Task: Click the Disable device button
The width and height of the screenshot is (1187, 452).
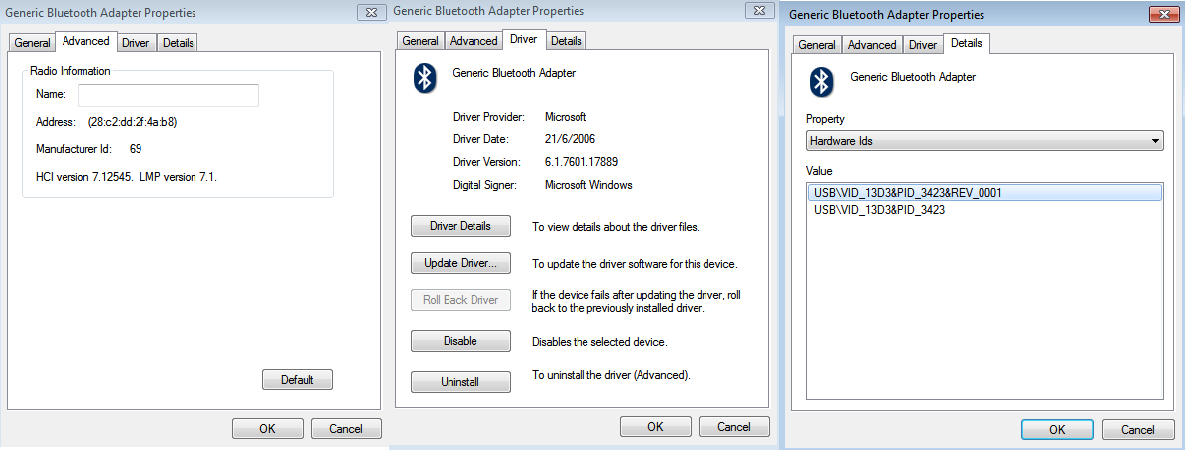Action: point(460,341)
